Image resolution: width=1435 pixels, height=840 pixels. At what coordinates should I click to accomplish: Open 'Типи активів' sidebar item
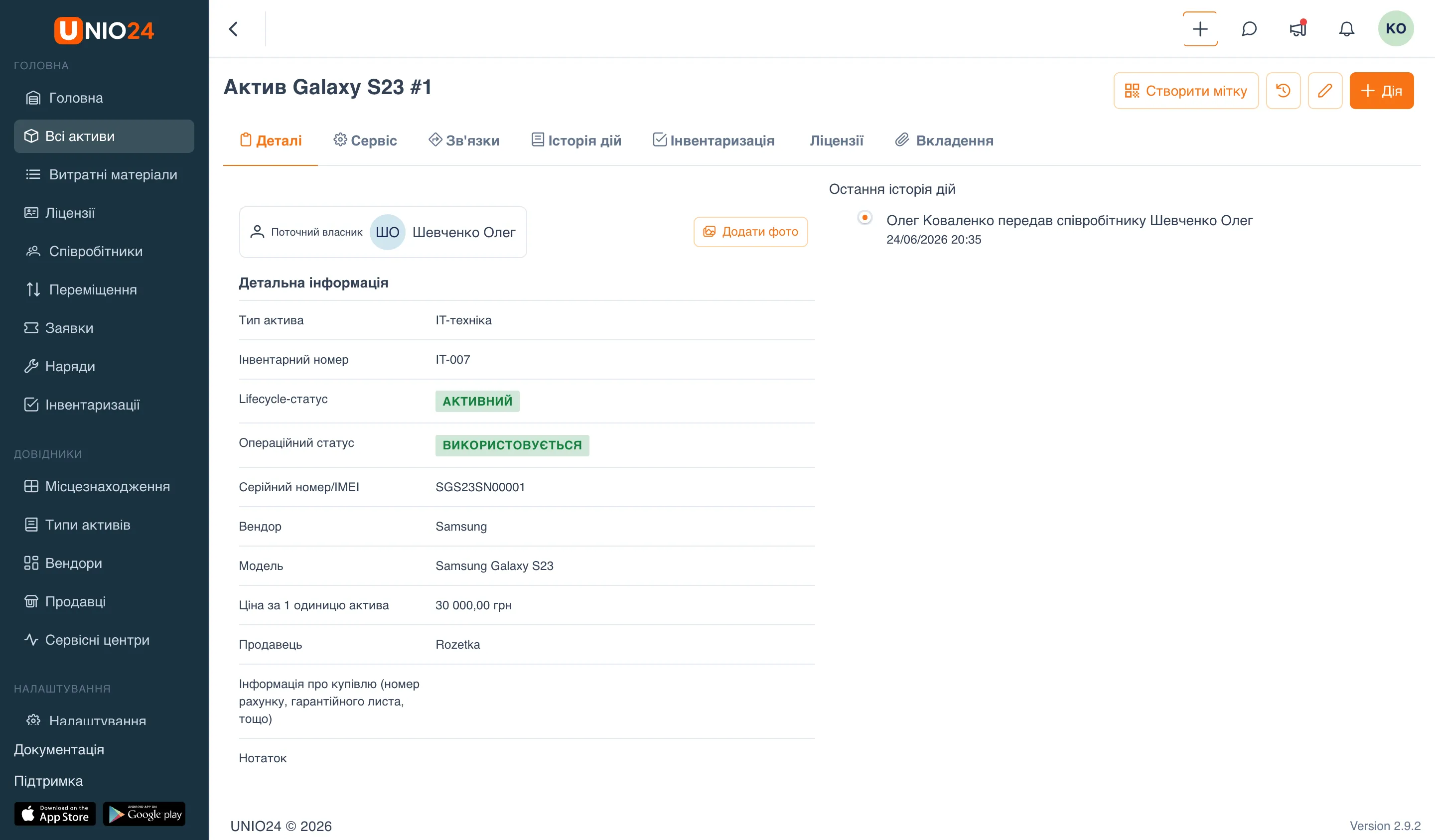[104, 525]
